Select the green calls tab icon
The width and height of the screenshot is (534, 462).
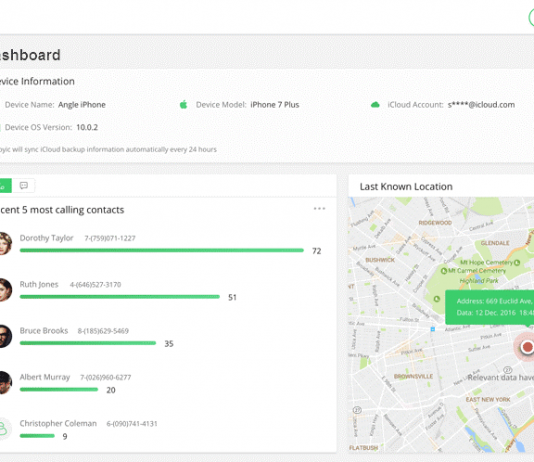click(x=5, y=186)
